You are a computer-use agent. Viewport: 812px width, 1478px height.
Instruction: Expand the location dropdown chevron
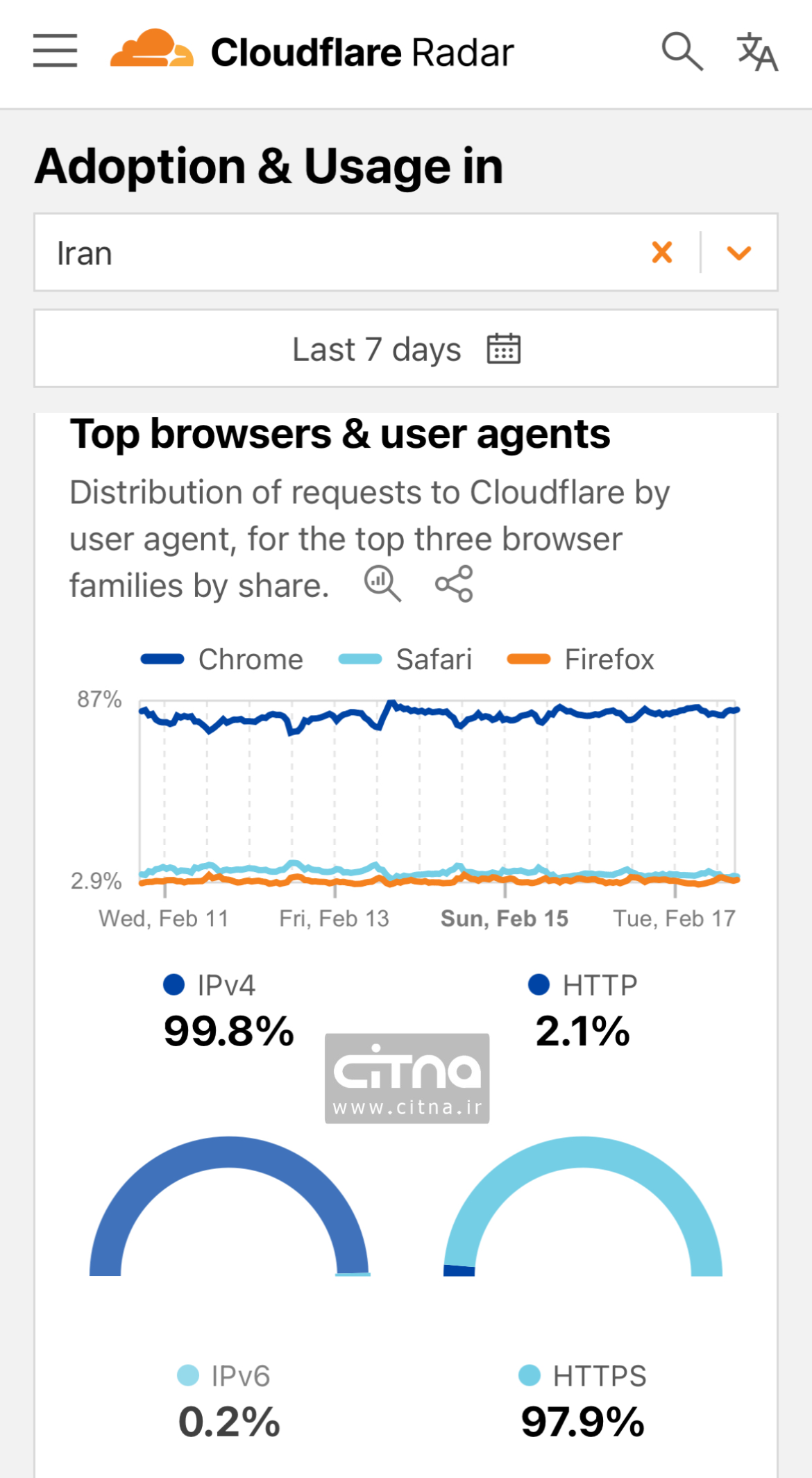[739, 253]
